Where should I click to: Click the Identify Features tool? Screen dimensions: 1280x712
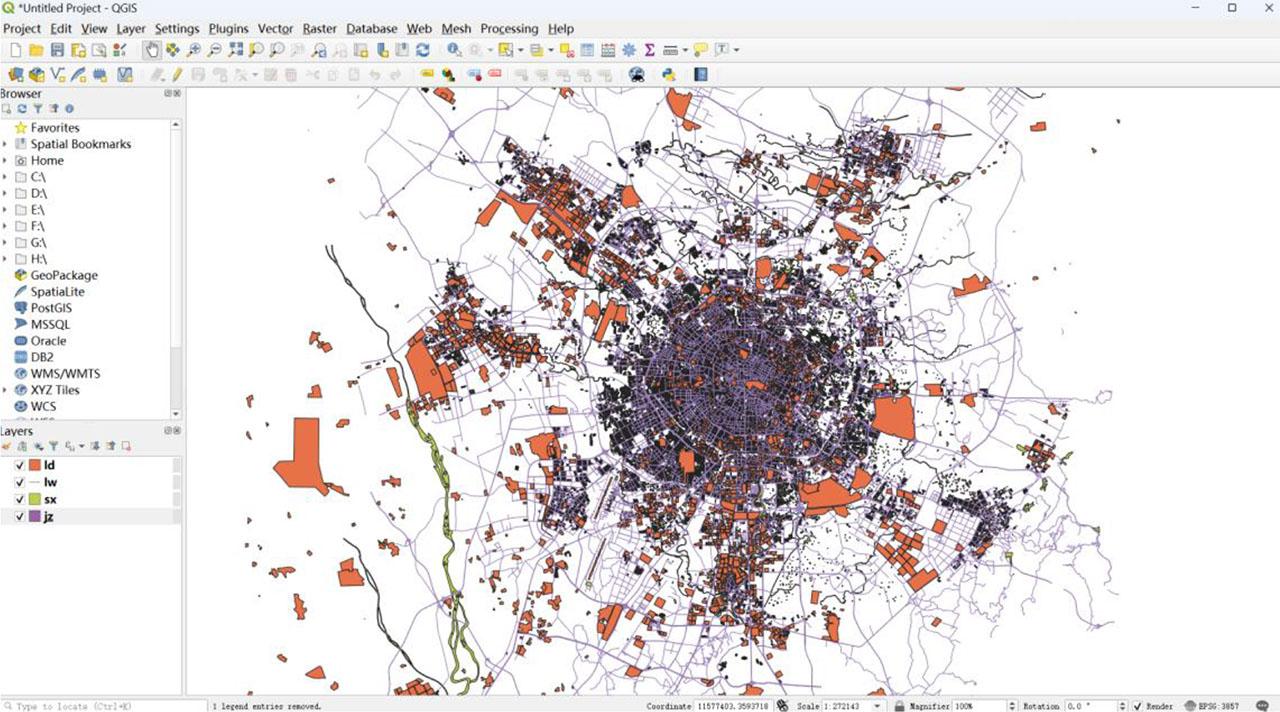[x=455, y=50]
